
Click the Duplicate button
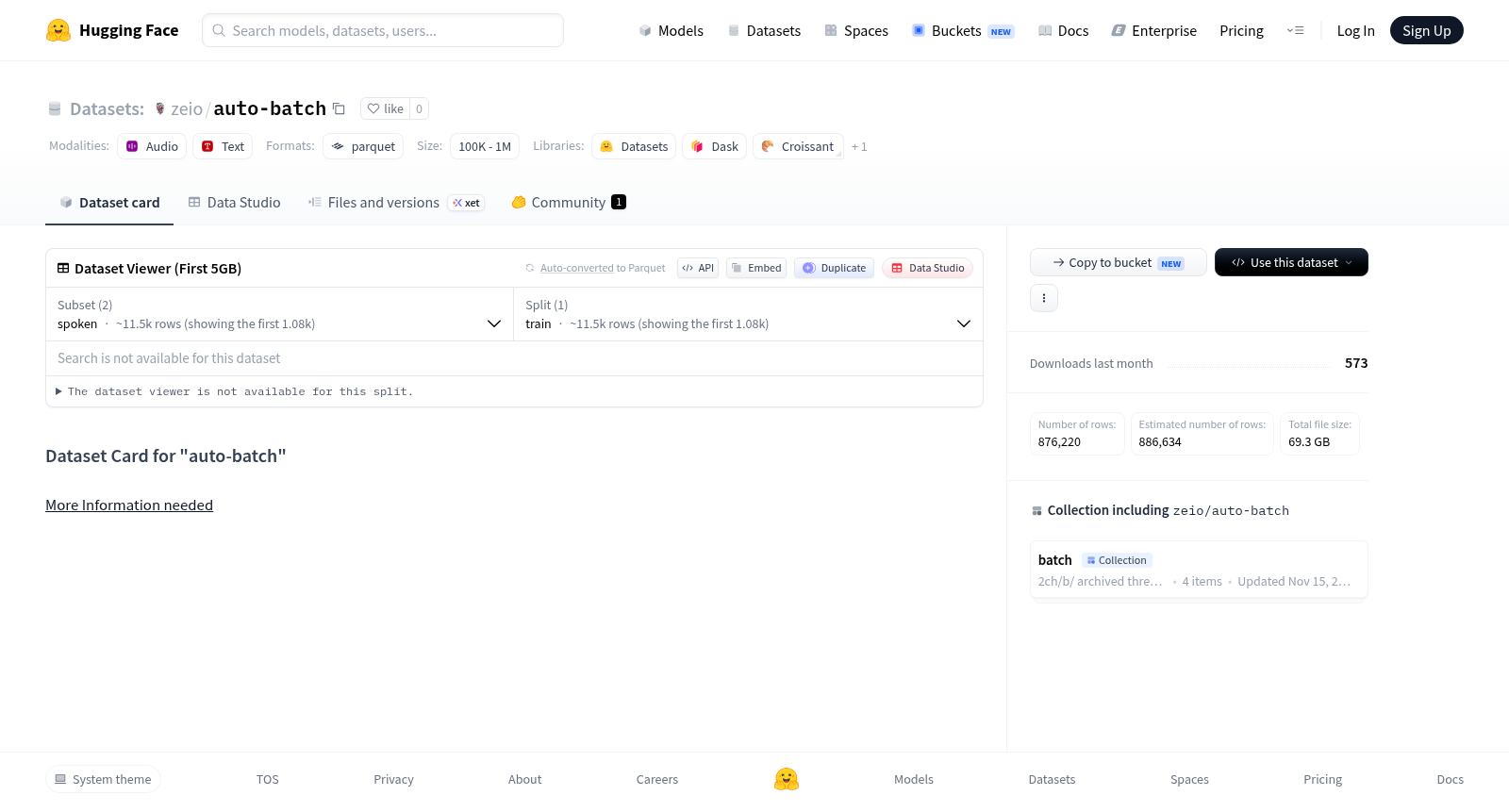(834, 268)
